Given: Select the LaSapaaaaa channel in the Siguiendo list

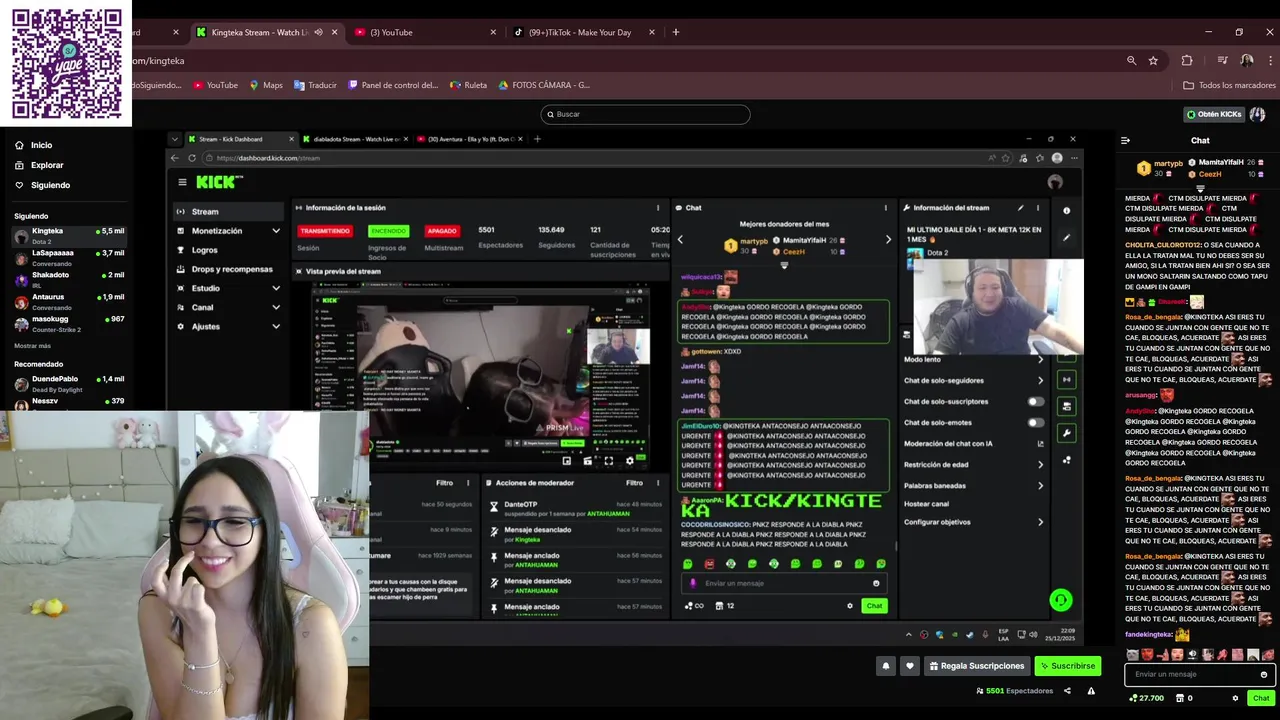Looking at the screenshot, I should [x=70, y=258].
